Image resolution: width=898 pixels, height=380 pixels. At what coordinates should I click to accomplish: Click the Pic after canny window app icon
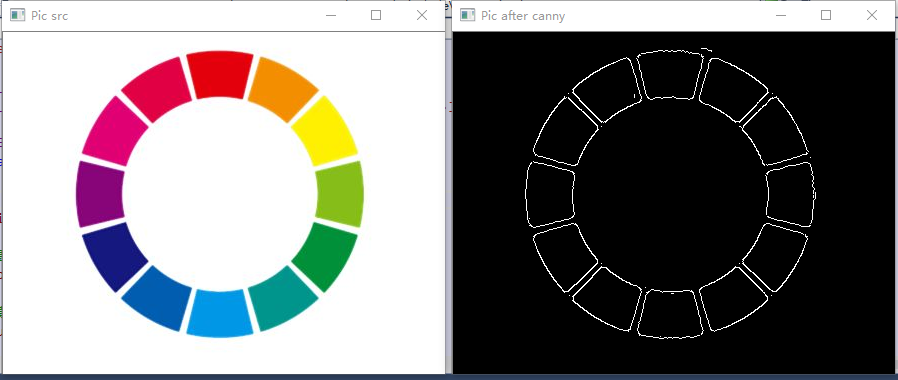[x=468, y=15]
